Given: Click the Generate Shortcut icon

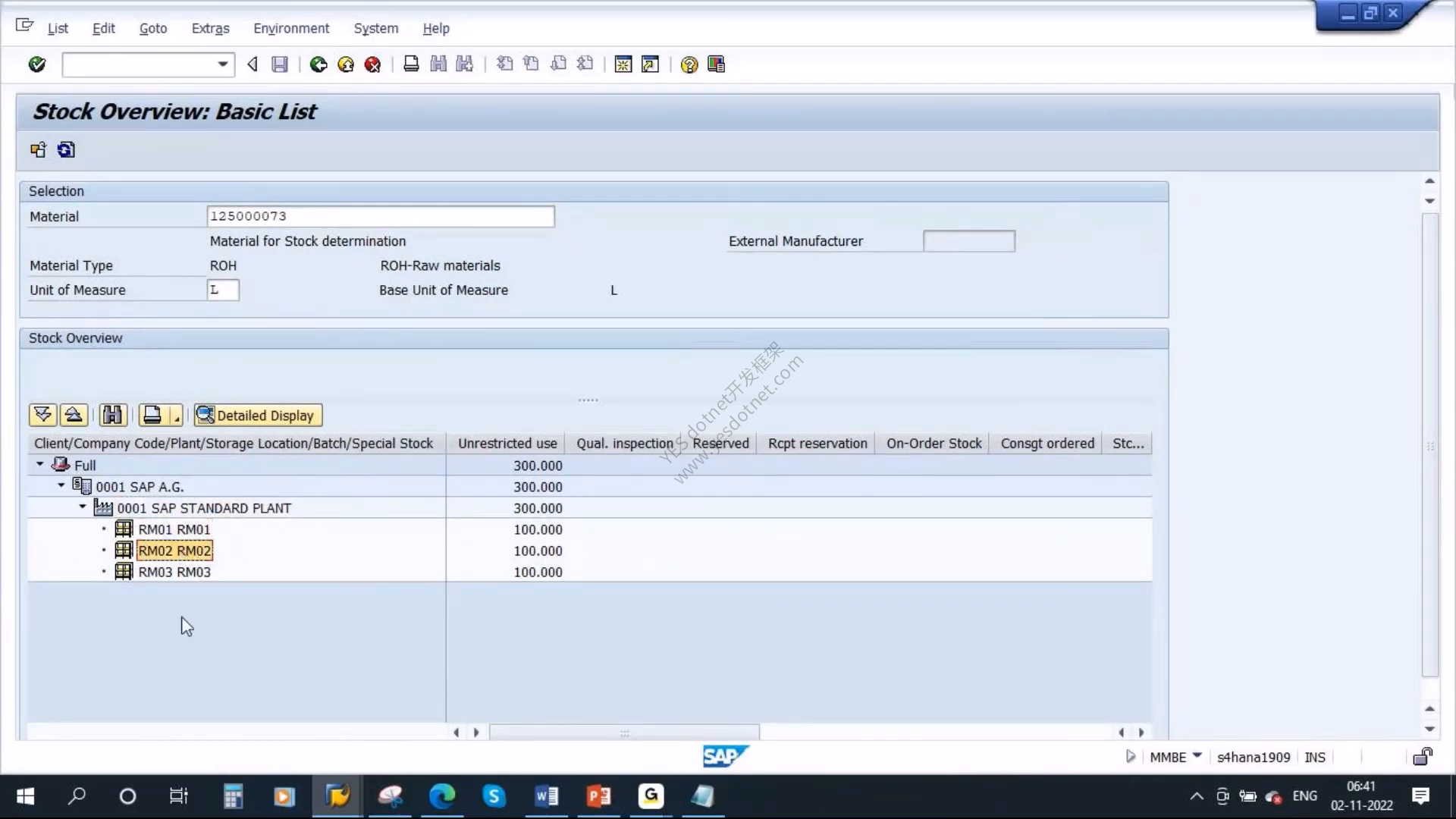Looking at the screenshot, I should tap(650, 64).
